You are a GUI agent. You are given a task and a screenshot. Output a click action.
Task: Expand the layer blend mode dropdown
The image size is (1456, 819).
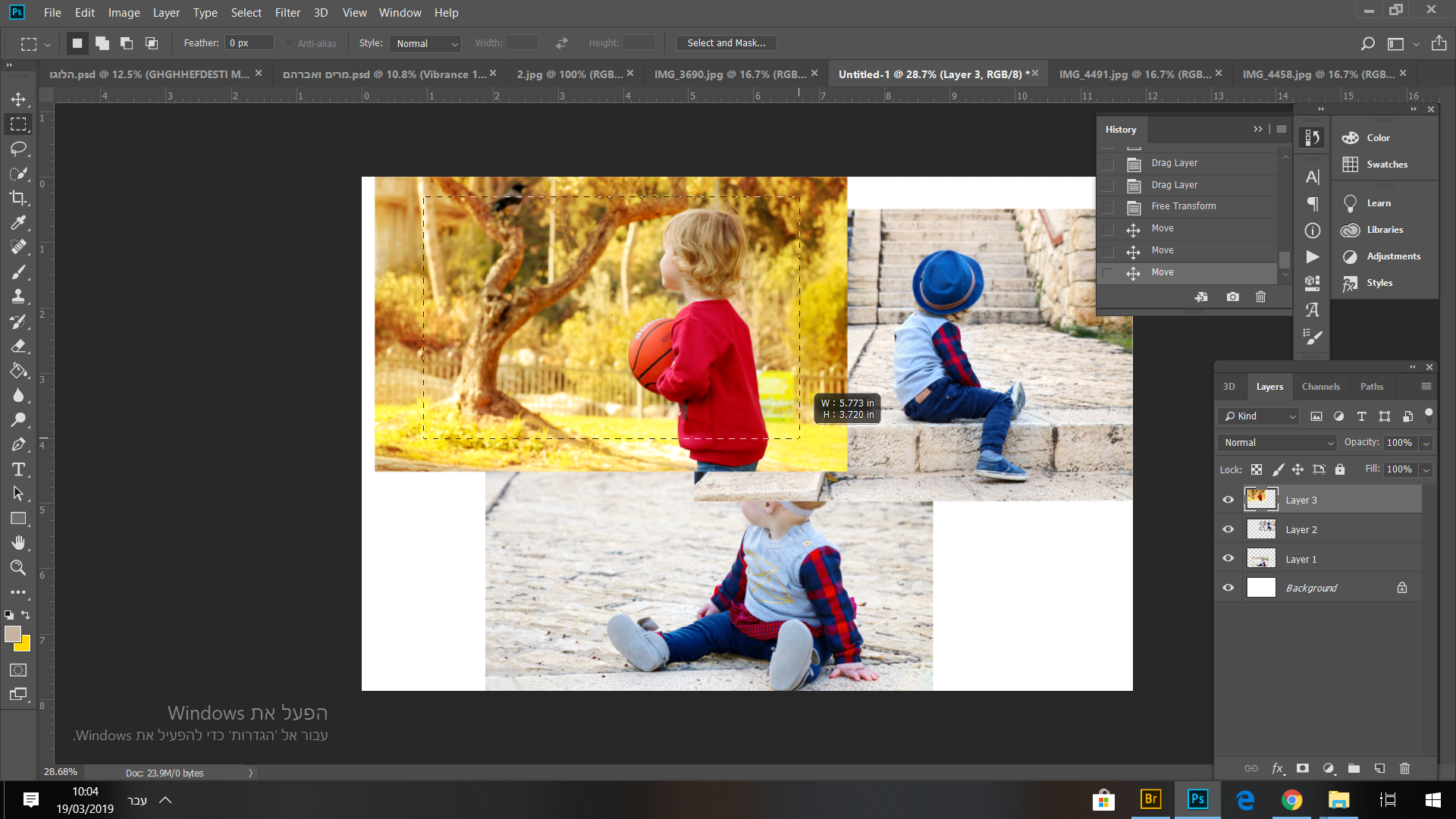click(1278, 443)
